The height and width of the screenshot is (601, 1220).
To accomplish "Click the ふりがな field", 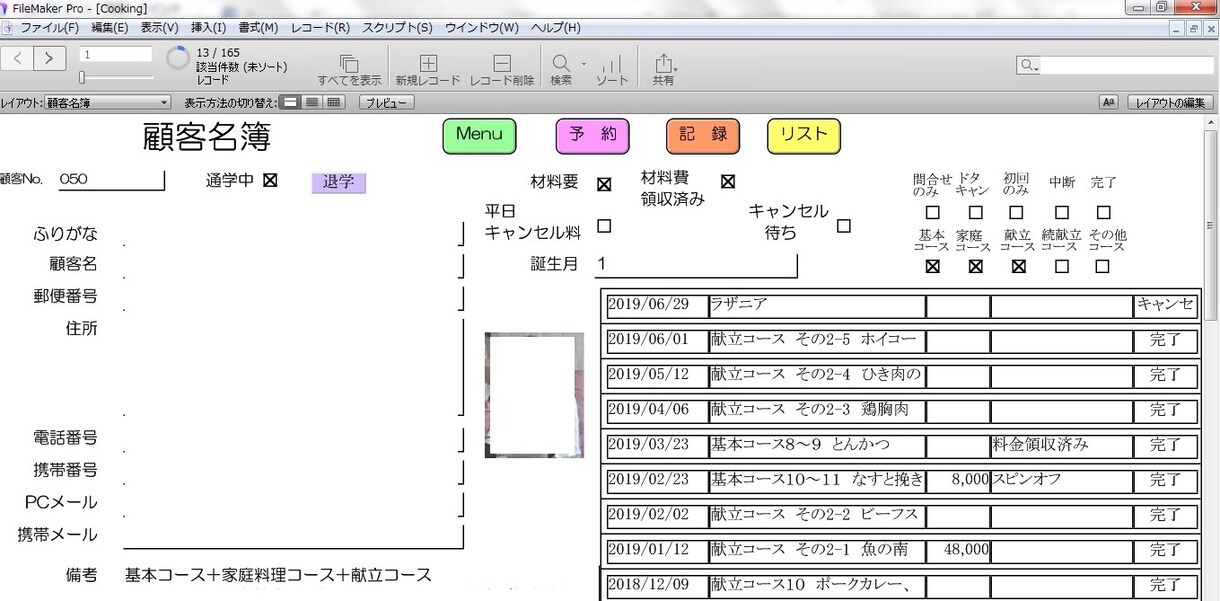I will [292, 234].
